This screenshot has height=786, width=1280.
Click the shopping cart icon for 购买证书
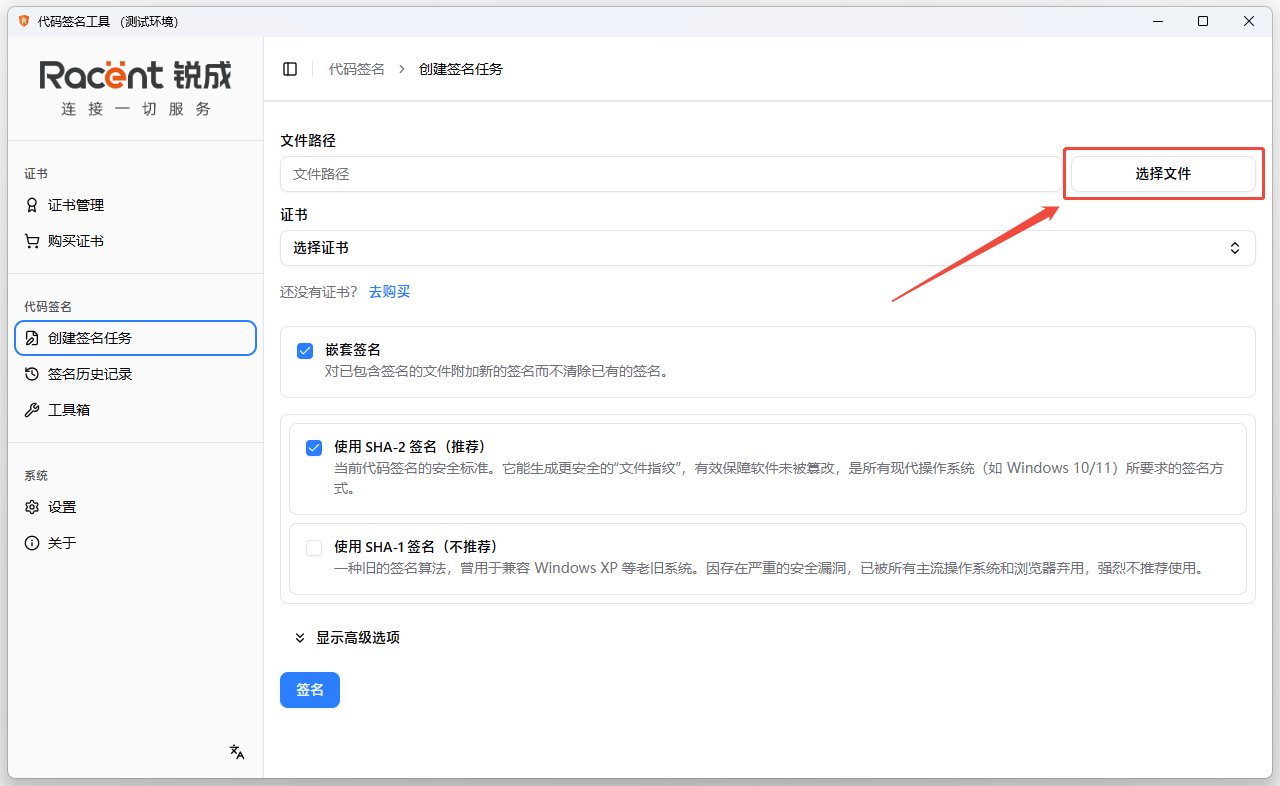point(32,241)
